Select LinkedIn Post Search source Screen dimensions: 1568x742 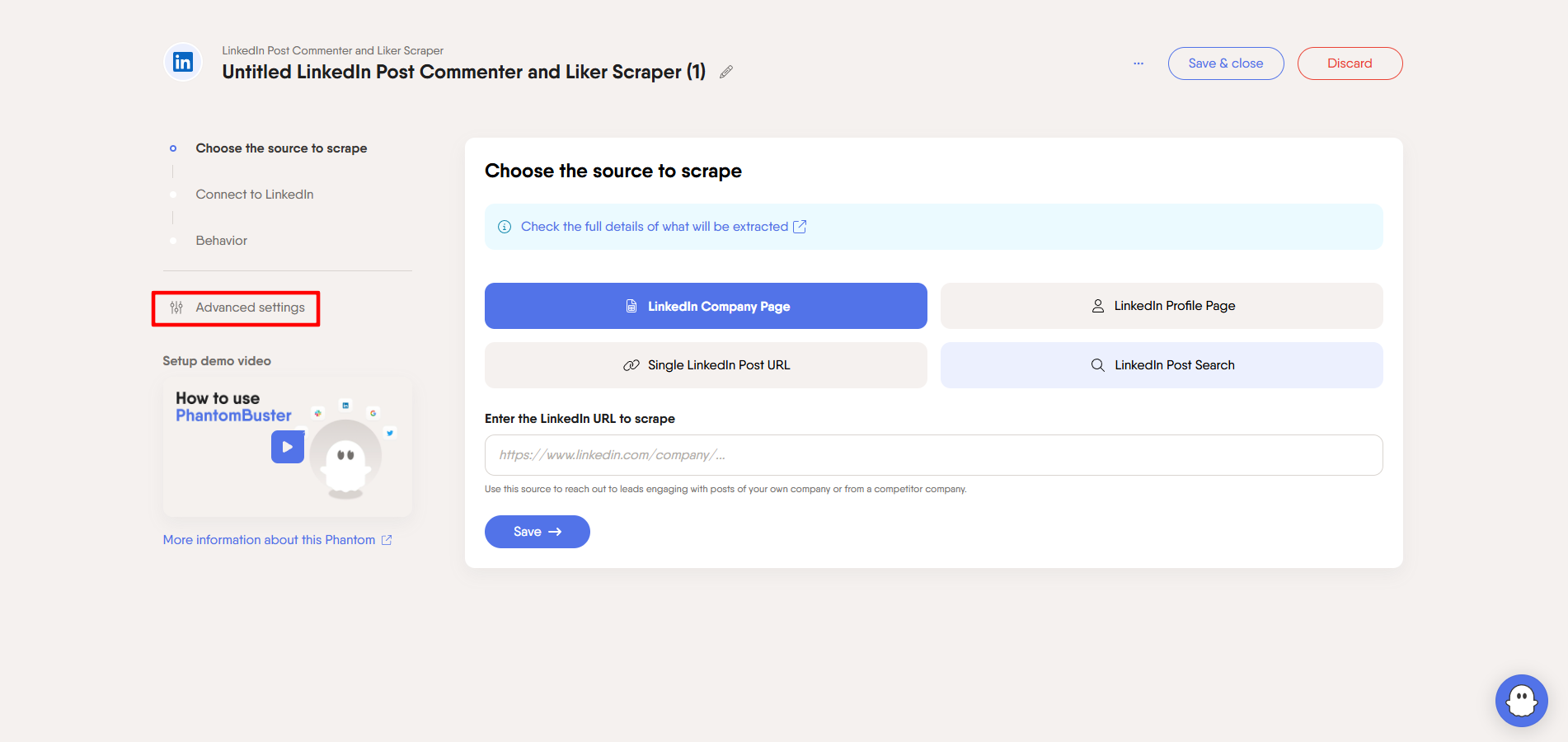click(1162, 365)
